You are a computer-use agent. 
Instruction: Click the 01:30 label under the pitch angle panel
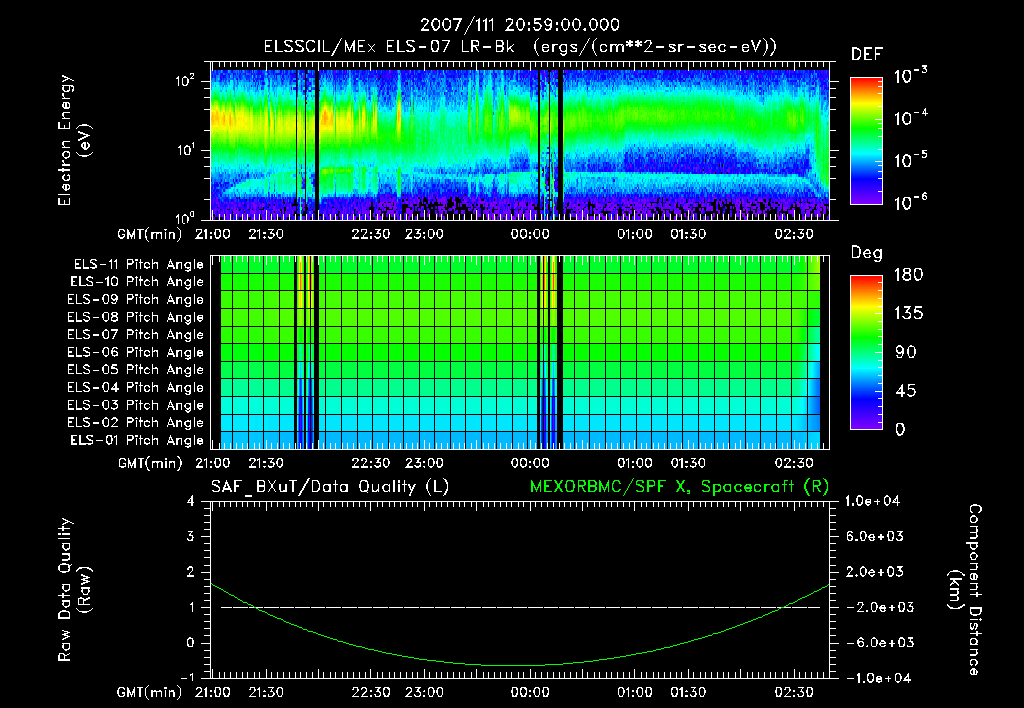tap(688, 464)
